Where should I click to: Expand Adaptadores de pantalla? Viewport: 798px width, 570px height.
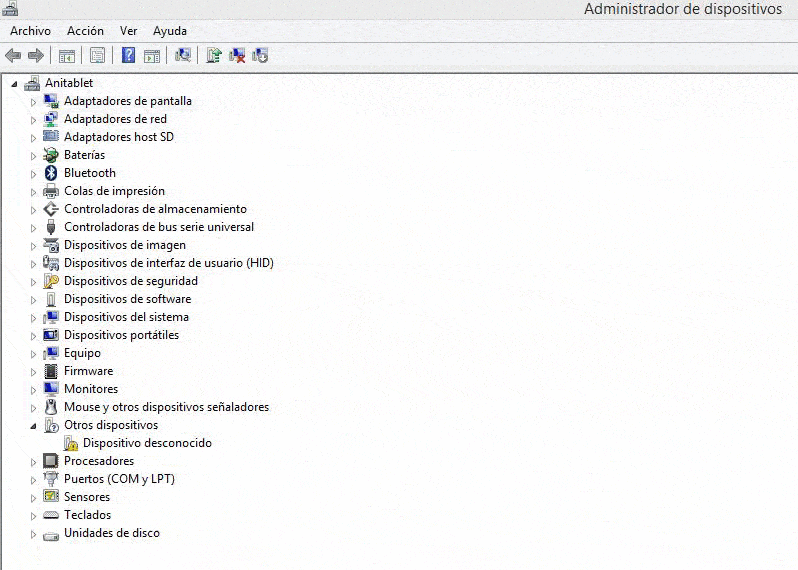[33, 102]
